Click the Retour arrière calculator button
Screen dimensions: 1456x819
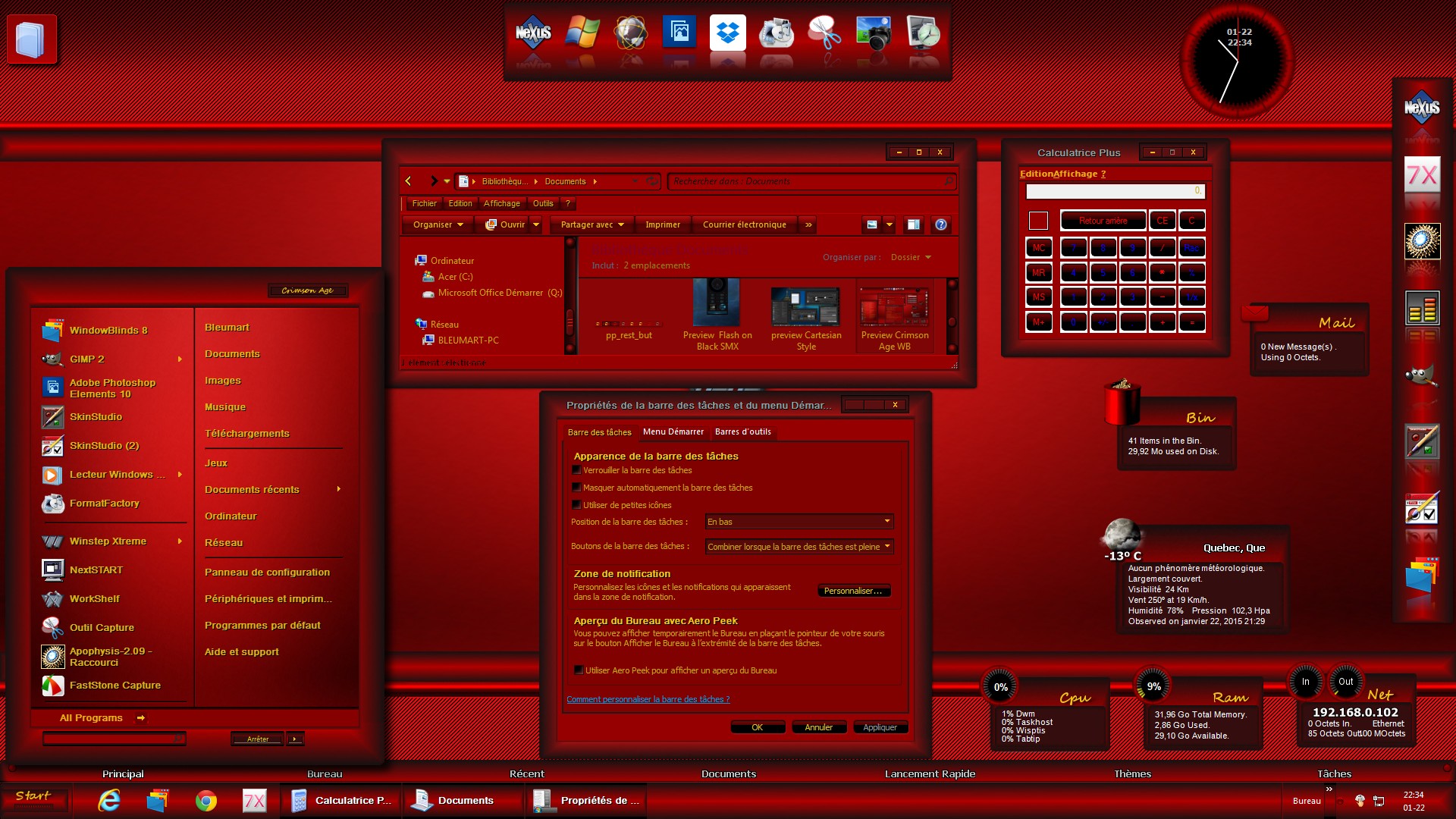point(1103,221)
